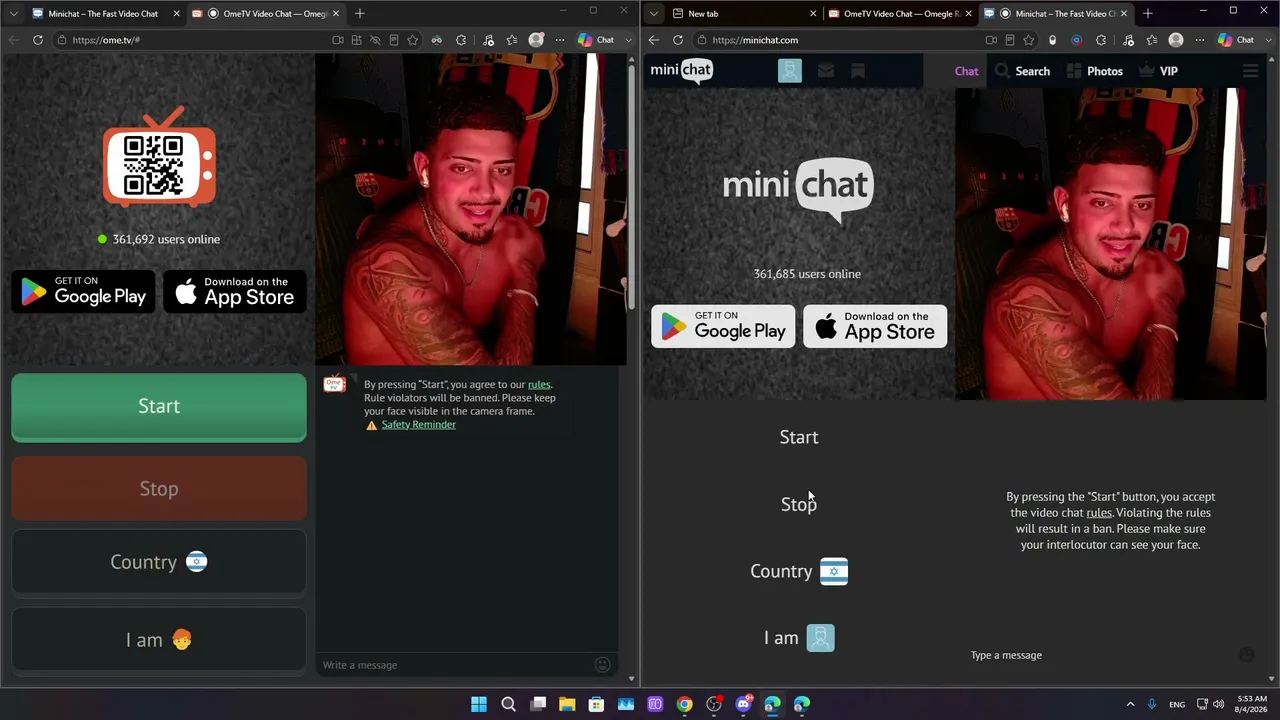Open Minichat messages envelope icon
The height and width of the screenshot is (720, 1280).
[x=825, y=71]
